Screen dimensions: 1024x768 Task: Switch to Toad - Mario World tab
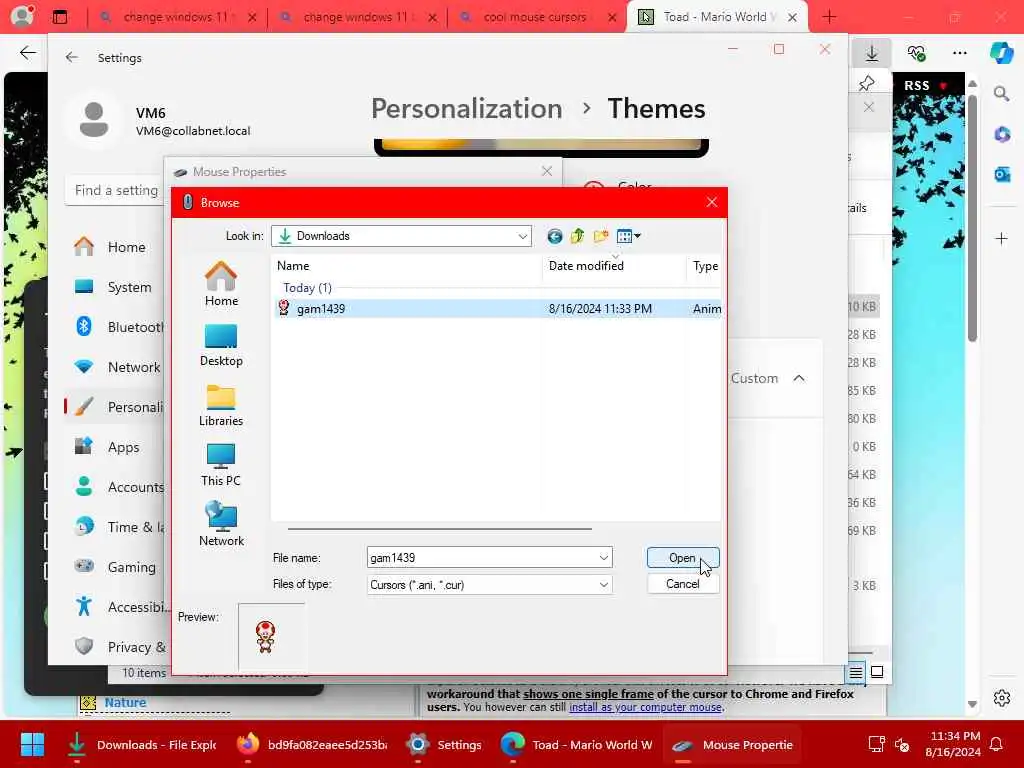[717, 17]
